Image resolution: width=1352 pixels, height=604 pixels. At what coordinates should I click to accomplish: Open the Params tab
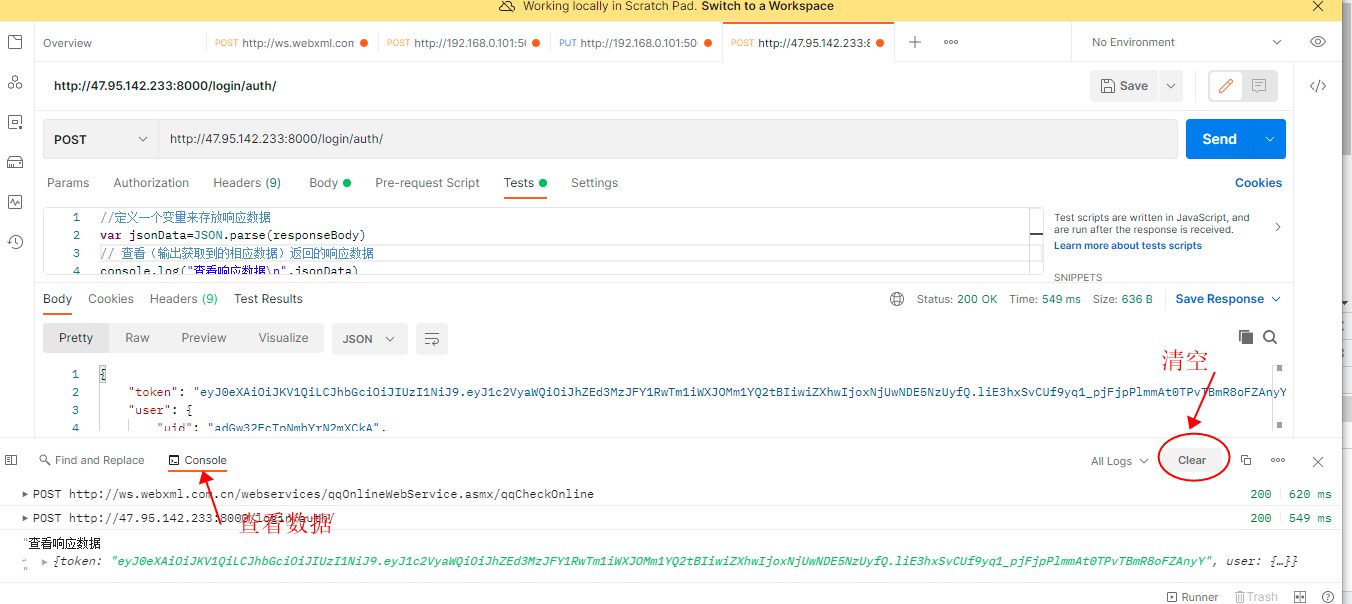point(68,183)
